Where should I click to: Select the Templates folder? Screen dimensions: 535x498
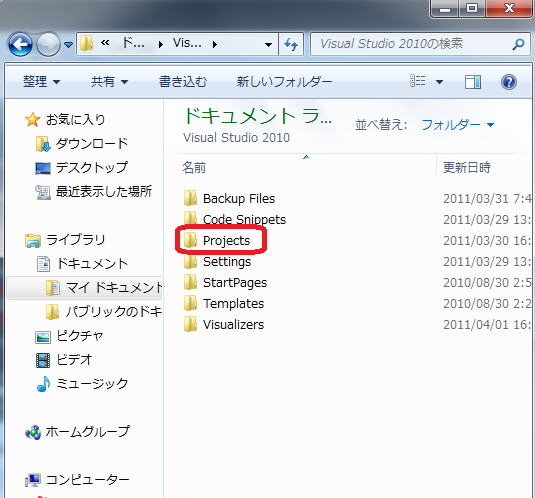coord(234,304)
